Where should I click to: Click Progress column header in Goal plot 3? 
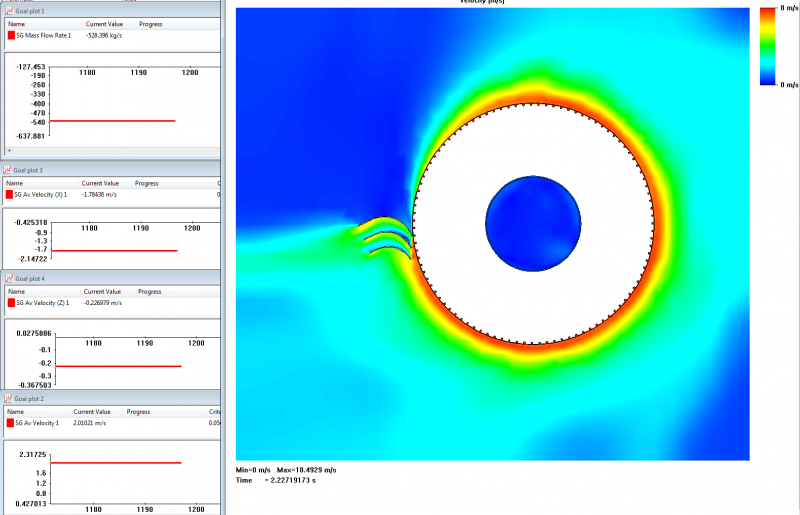pyautogui.click(x=147, y=184)
